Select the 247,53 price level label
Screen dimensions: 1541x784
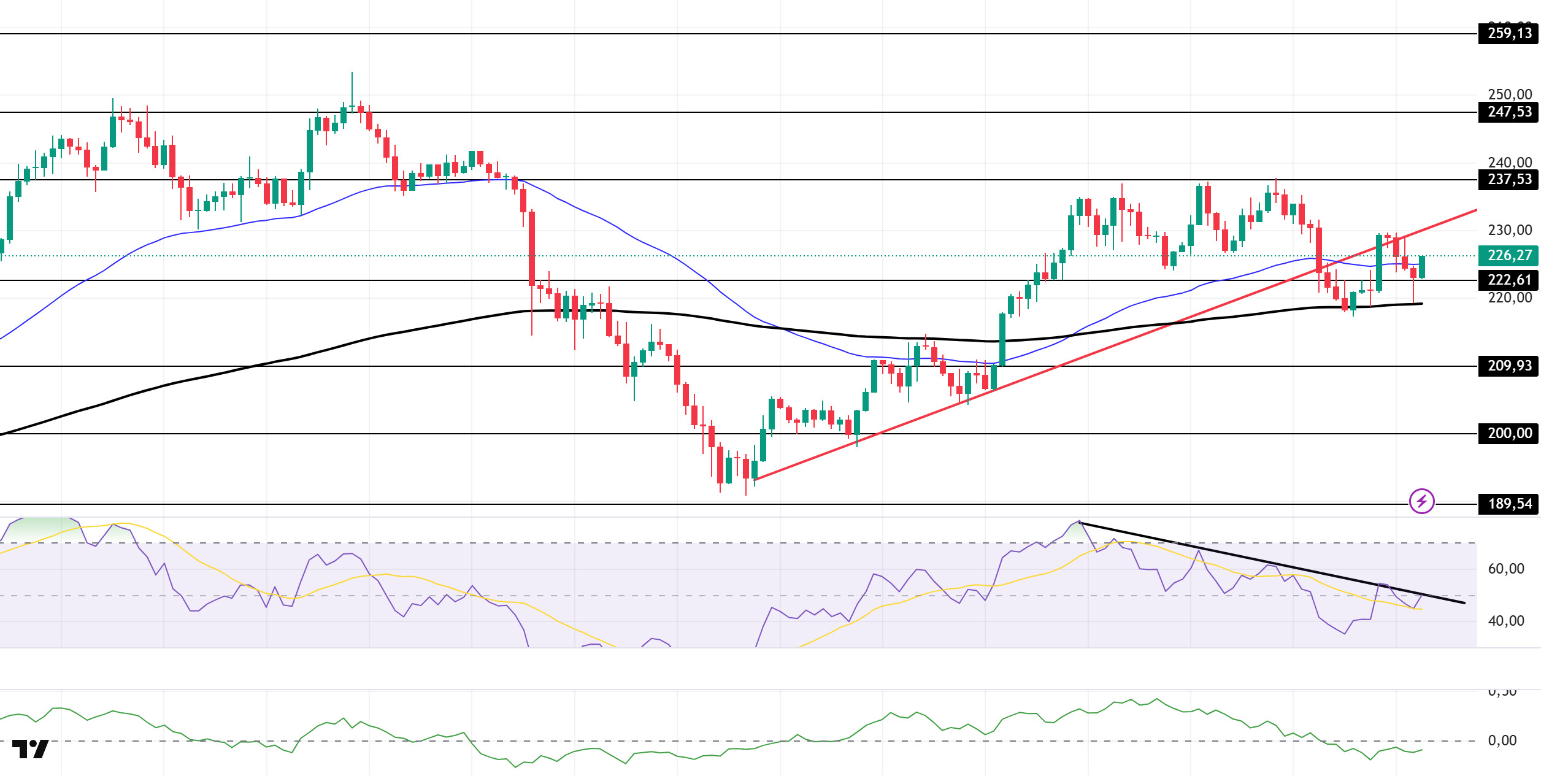coord(1508,112)
